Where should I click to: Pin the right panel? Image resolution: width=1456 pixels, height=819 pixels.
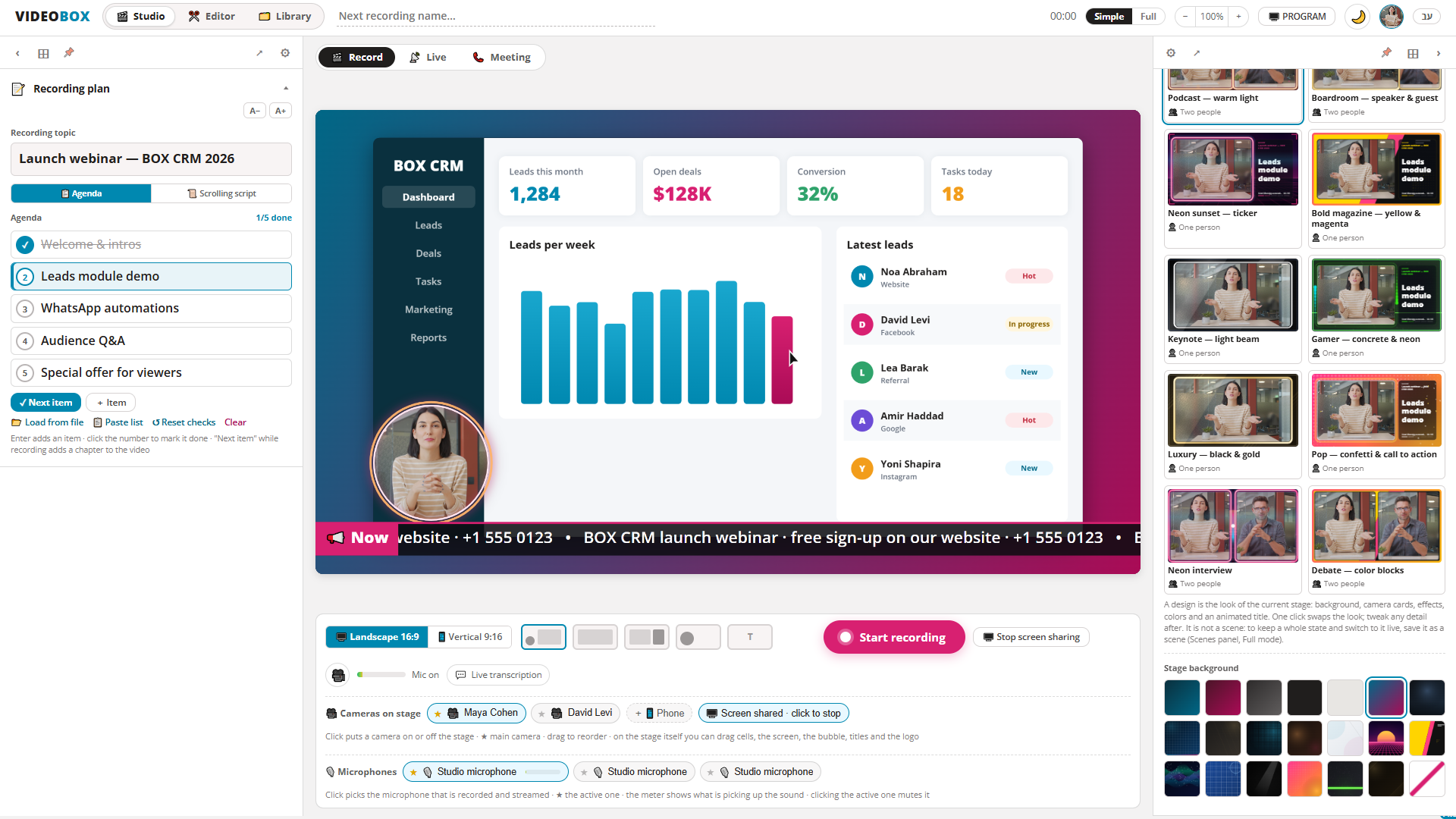click(x=1386, y=53)
